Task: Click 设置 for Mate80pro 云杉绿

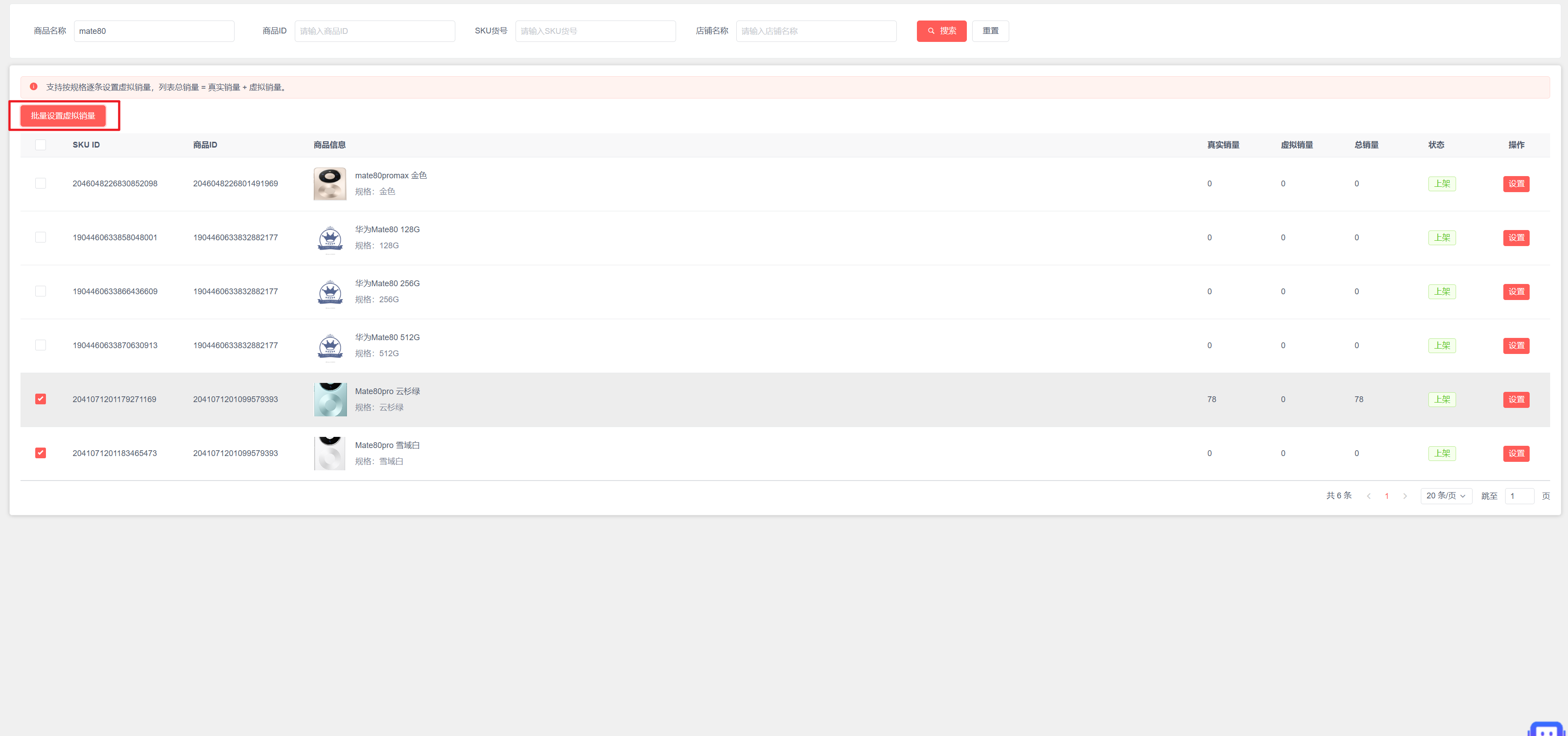Action: click(x=1516, y=399)
